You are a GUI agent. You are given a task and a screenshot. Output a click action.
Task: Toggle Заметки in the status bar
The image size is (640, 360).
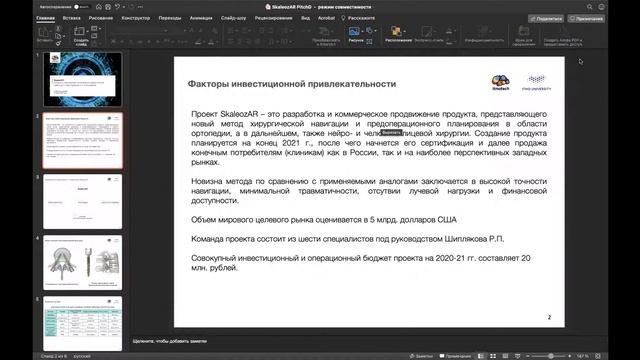421,356
